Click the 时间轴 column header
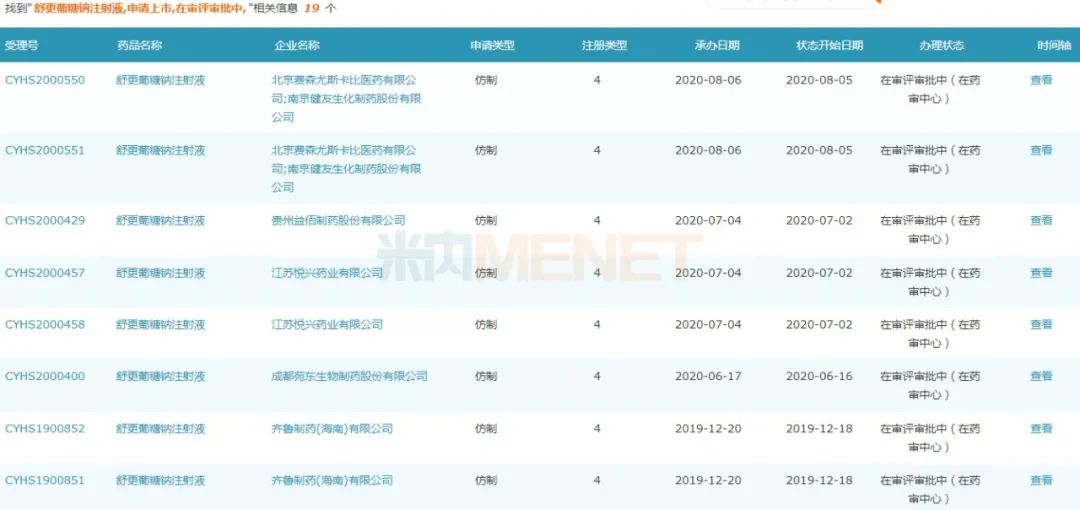This screenshot has height=510, width=1080. point(1055,45)
